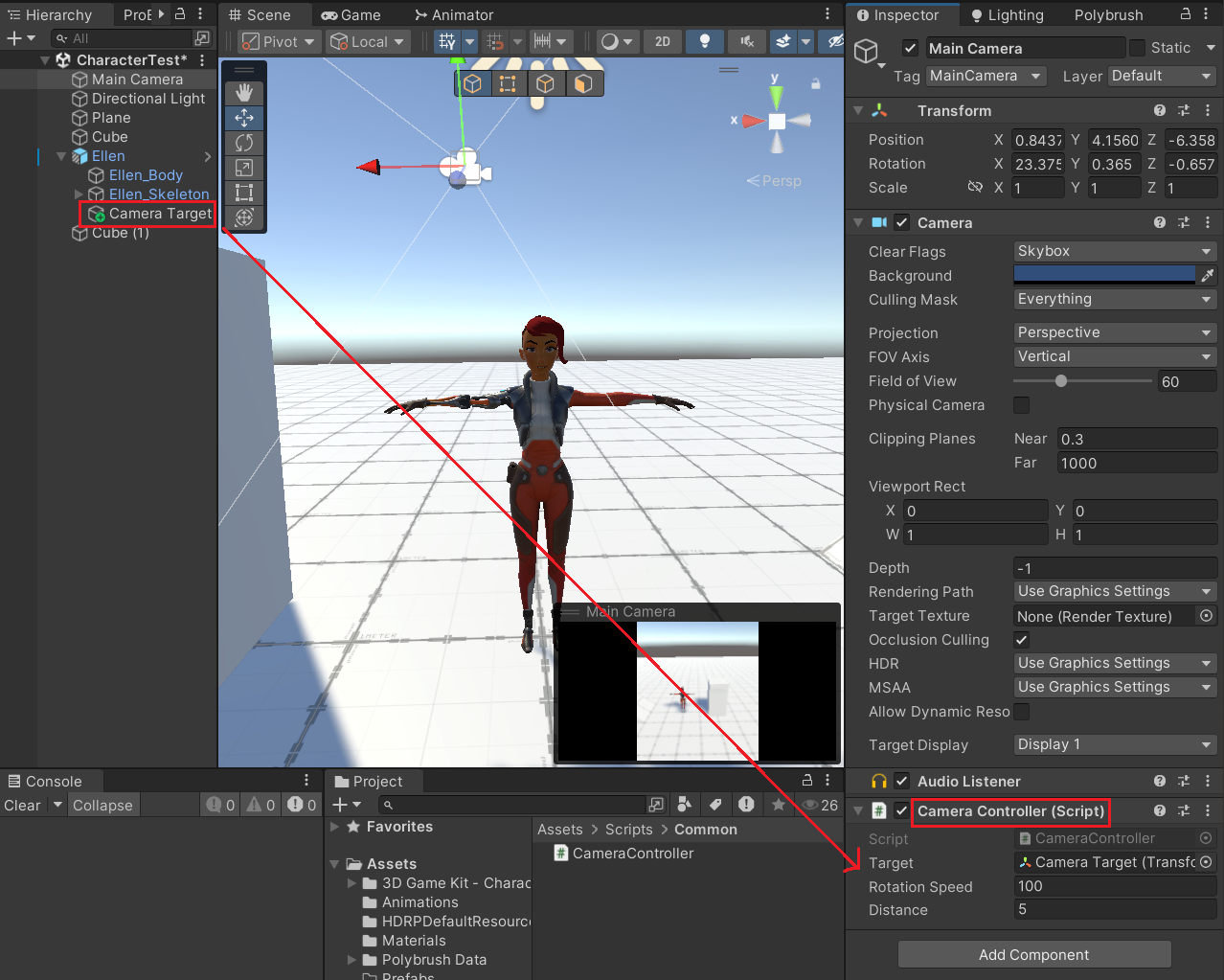Select the Hand view tool
1224x980 pixels.
click(244, 93)
